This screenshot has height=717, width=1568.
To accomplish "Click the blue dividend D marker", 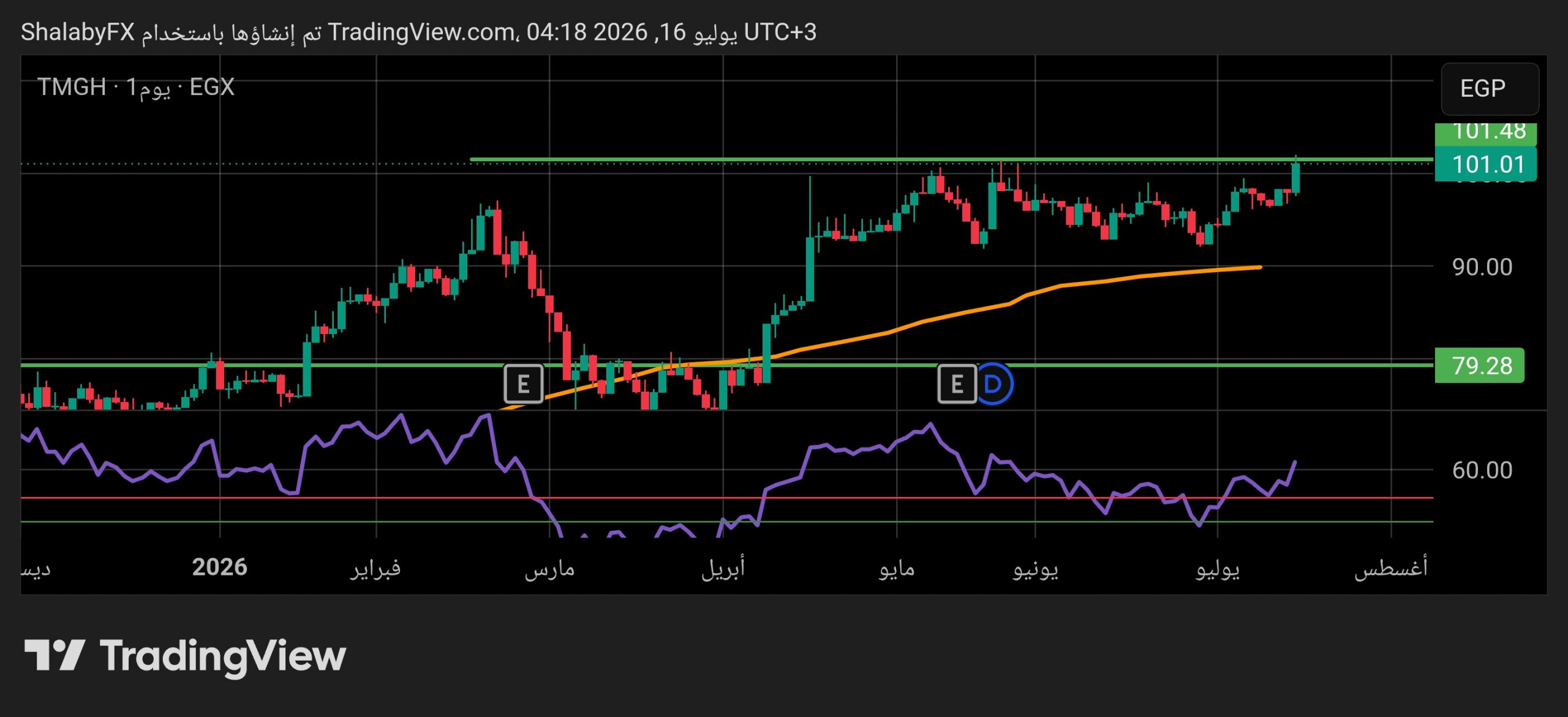I will (994, 384).
